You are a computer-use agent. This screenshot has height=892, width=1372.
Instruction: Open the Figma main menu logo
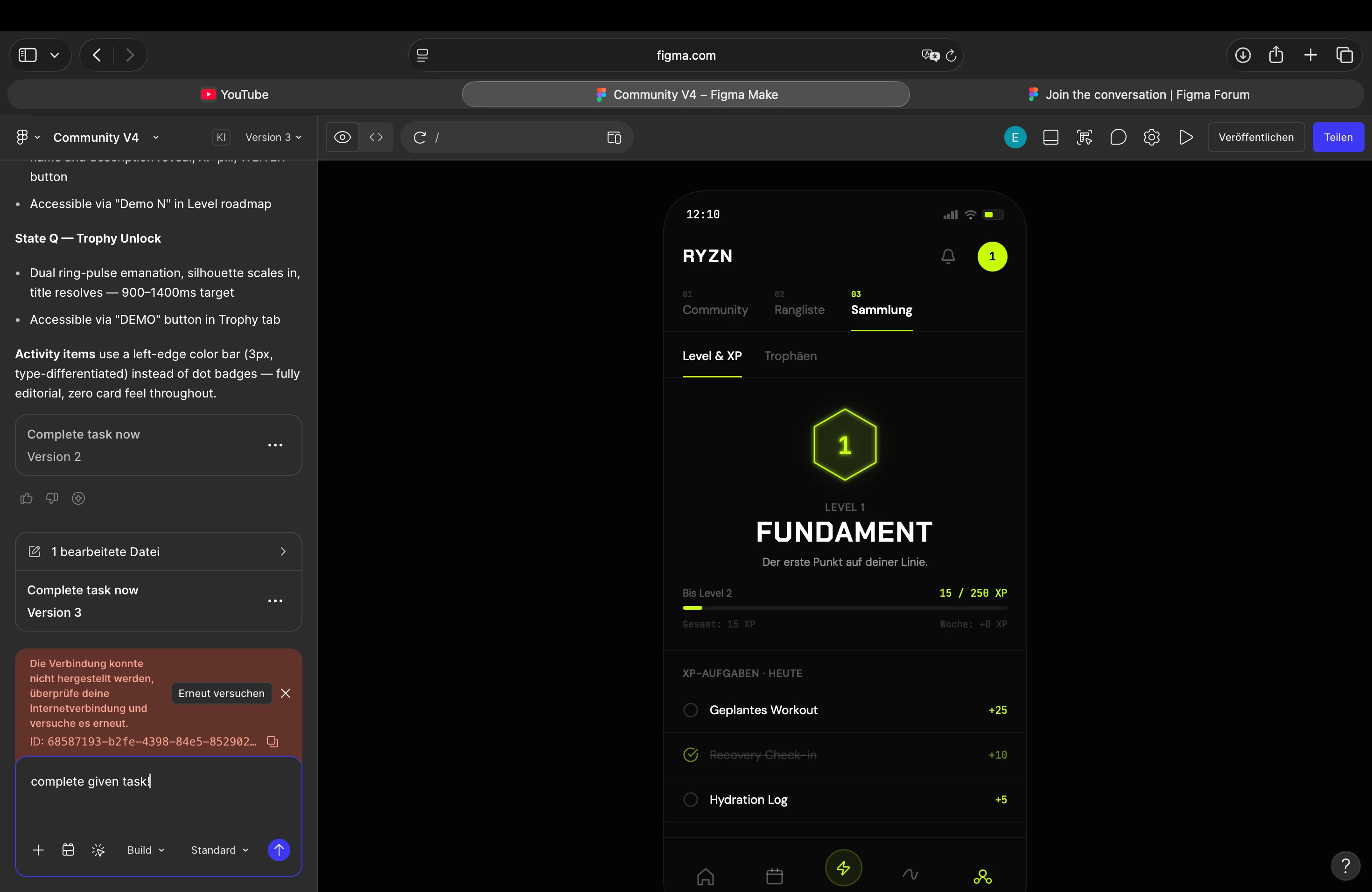(x=22, y=137)
